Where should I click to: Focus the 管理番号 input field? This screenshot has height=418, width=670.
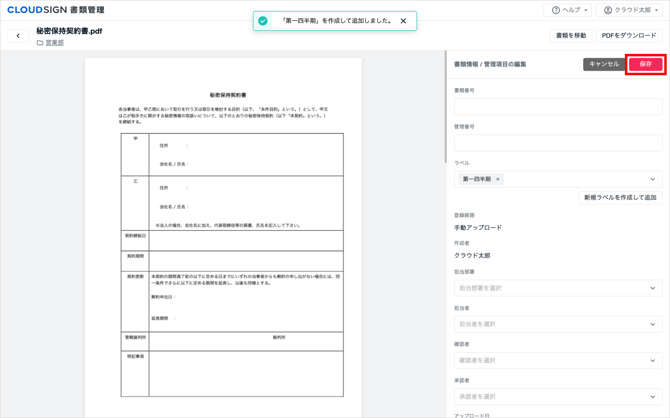558,143
